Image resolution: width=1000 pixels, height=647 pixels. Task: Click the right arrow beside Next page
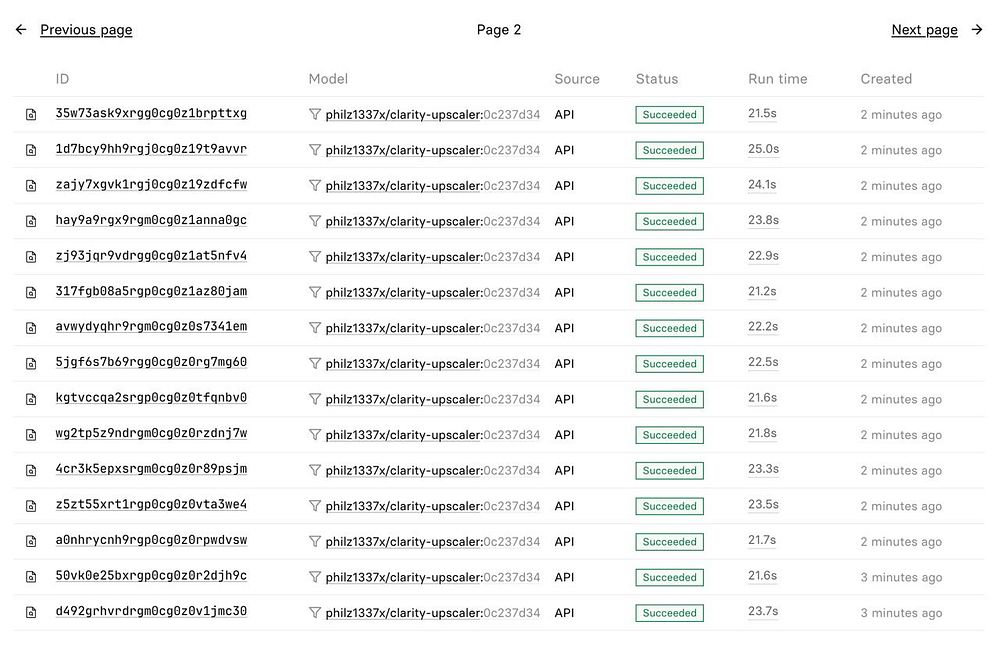coord(977,30)
